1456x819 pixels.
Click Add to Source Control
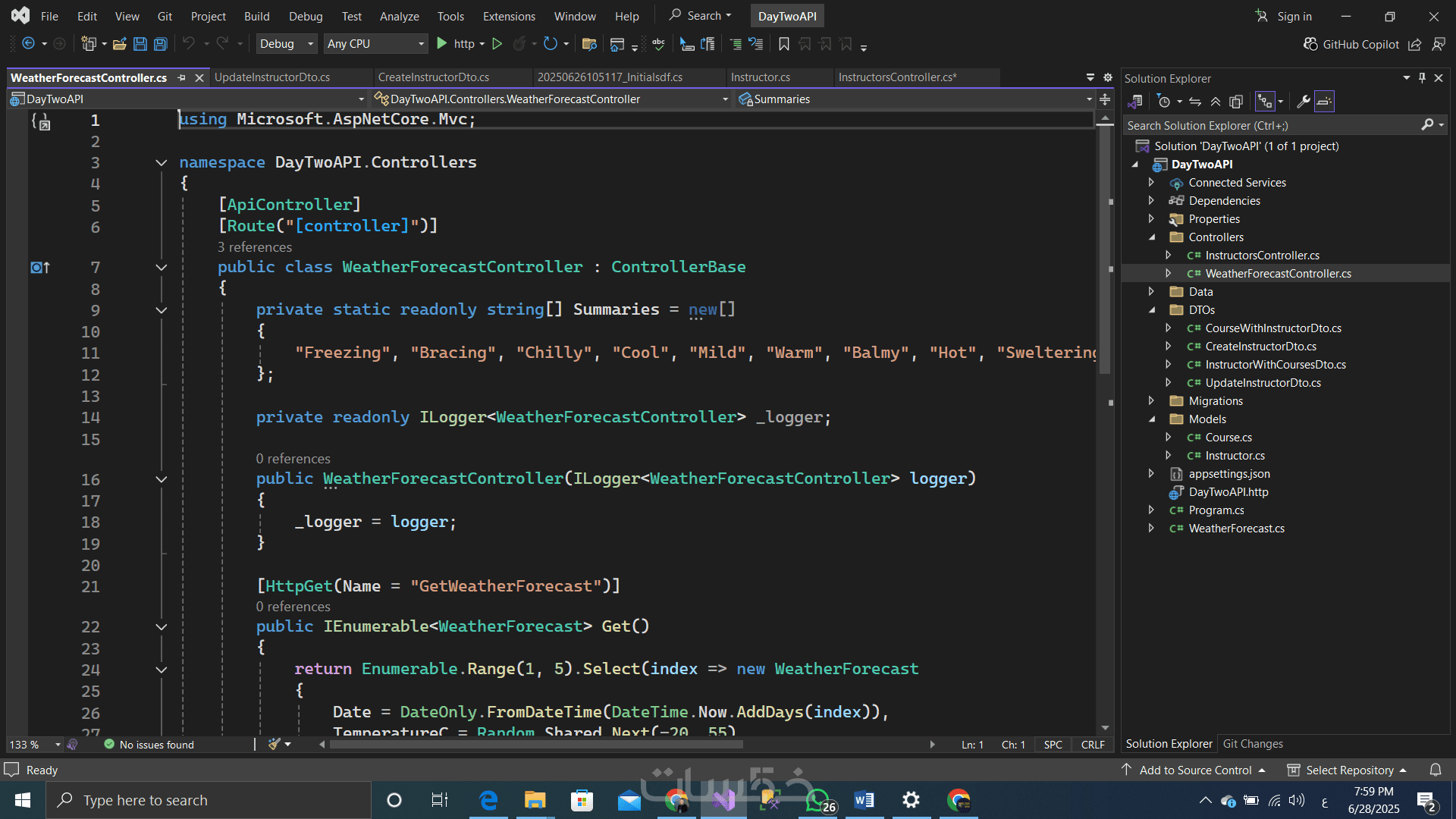coord(1195,770)
